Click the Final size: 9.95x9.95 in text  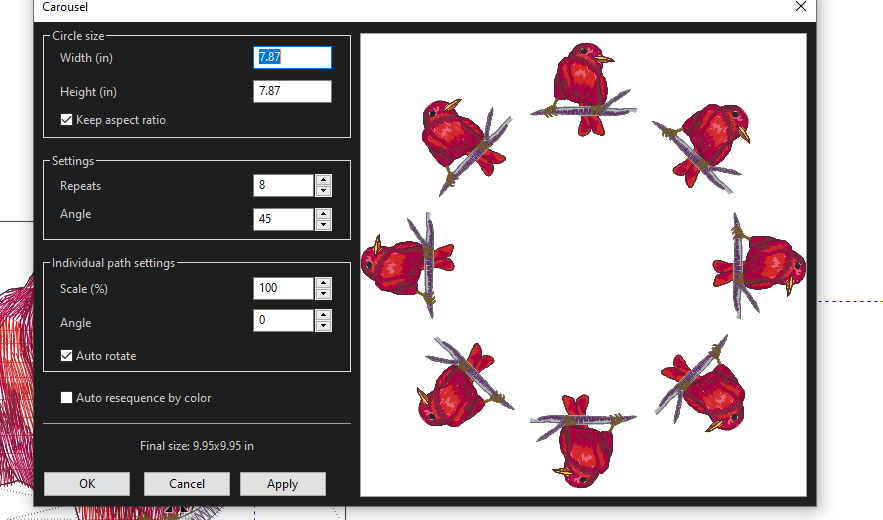click(197, 446)
